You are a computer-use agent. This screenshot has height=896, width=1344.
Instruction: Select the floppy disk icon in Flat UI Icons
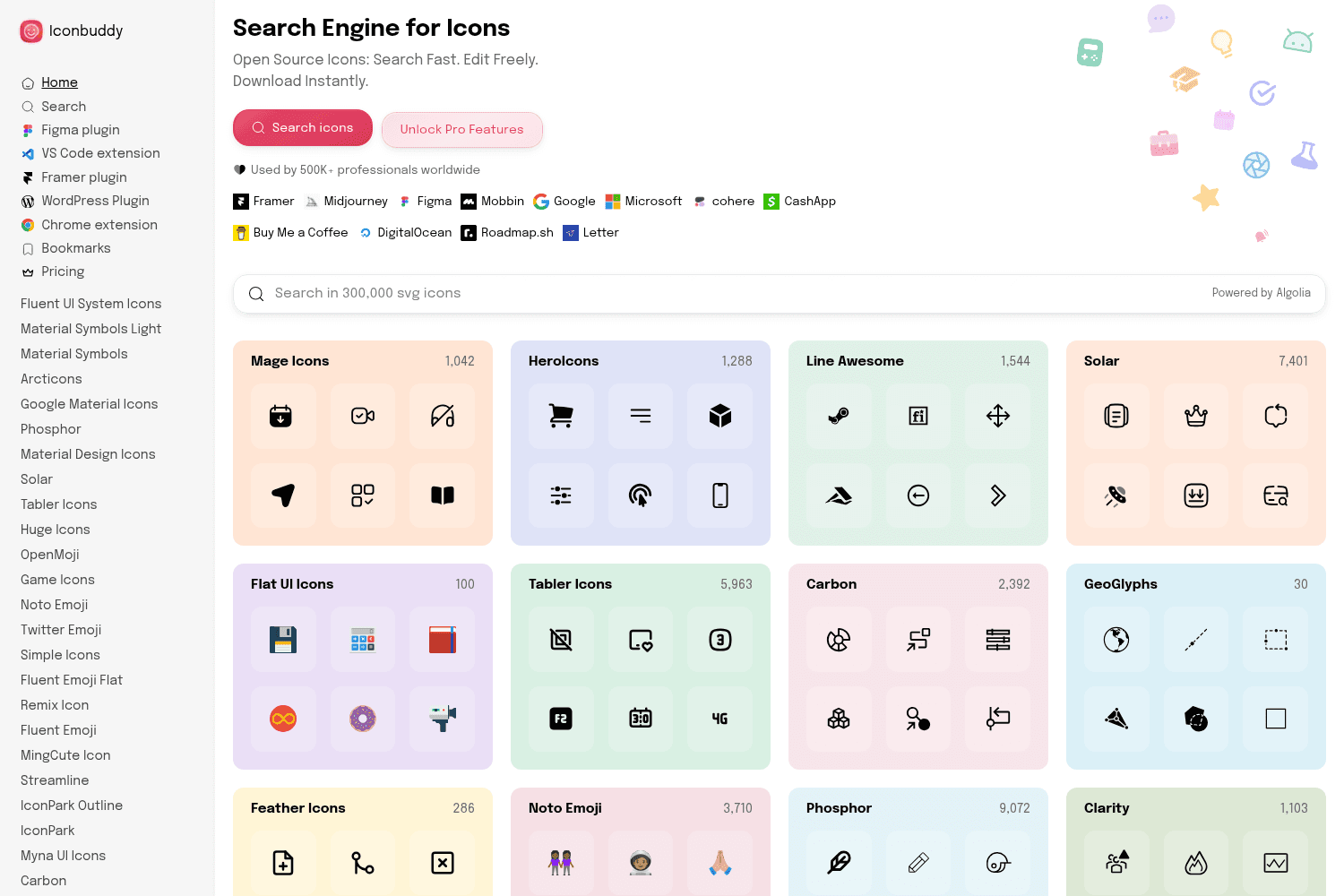[x=283, y=640]
